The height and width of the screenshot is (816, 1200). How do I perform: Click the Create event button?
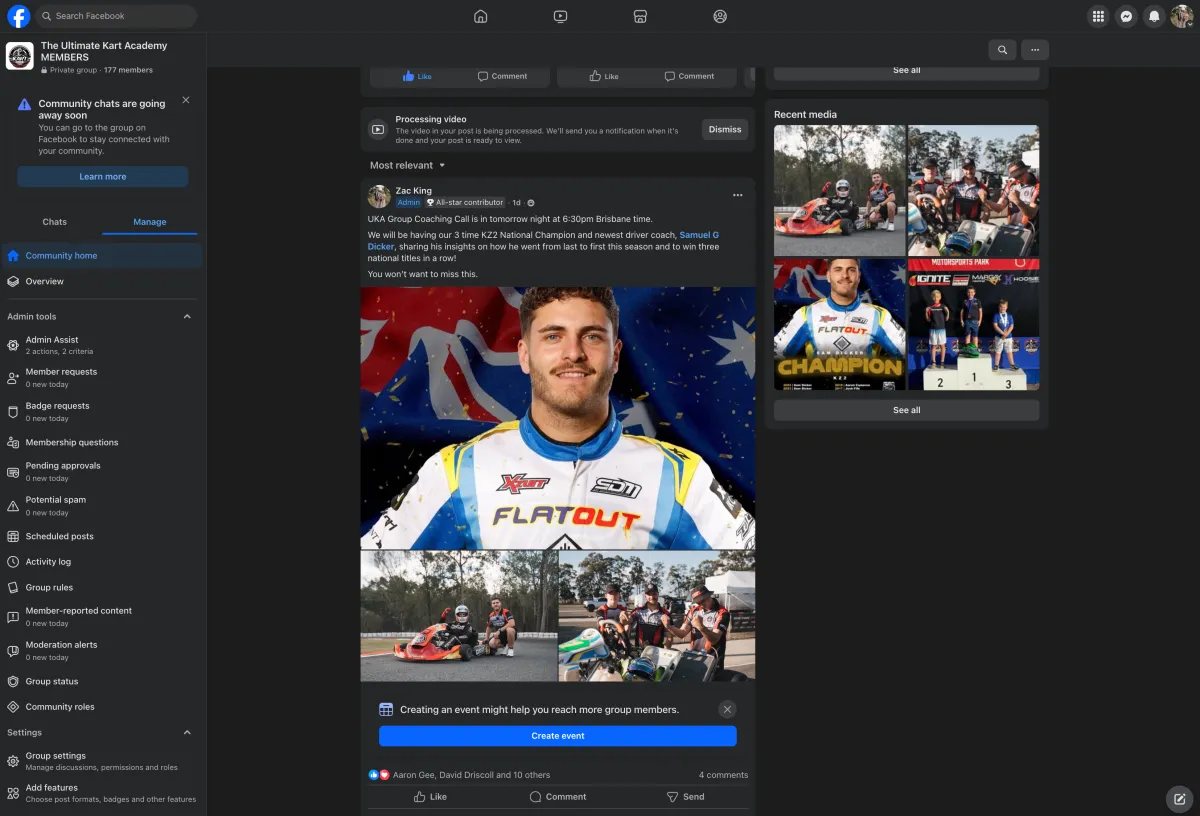[x=557, y=736]
